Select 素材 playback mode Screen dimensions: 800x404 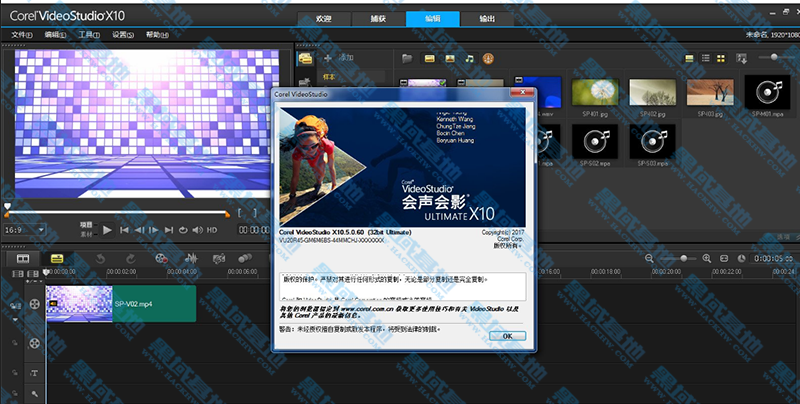pyautogui.click(x=86, y=235)
